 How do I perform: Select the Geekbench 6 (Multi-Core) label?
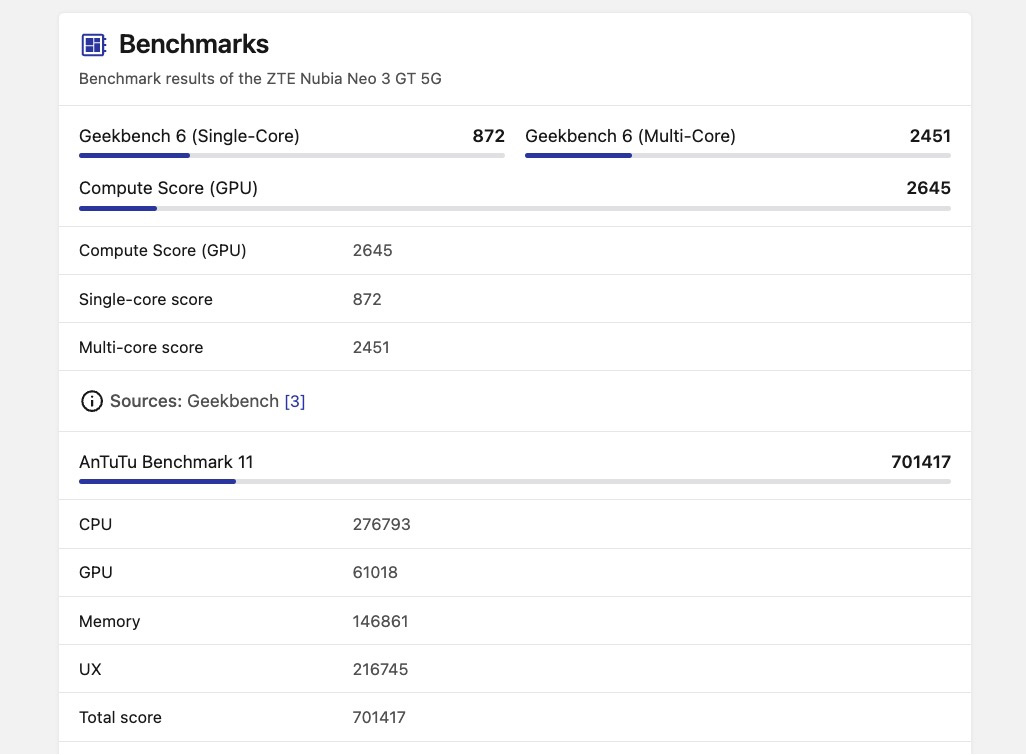pos(630,136)
